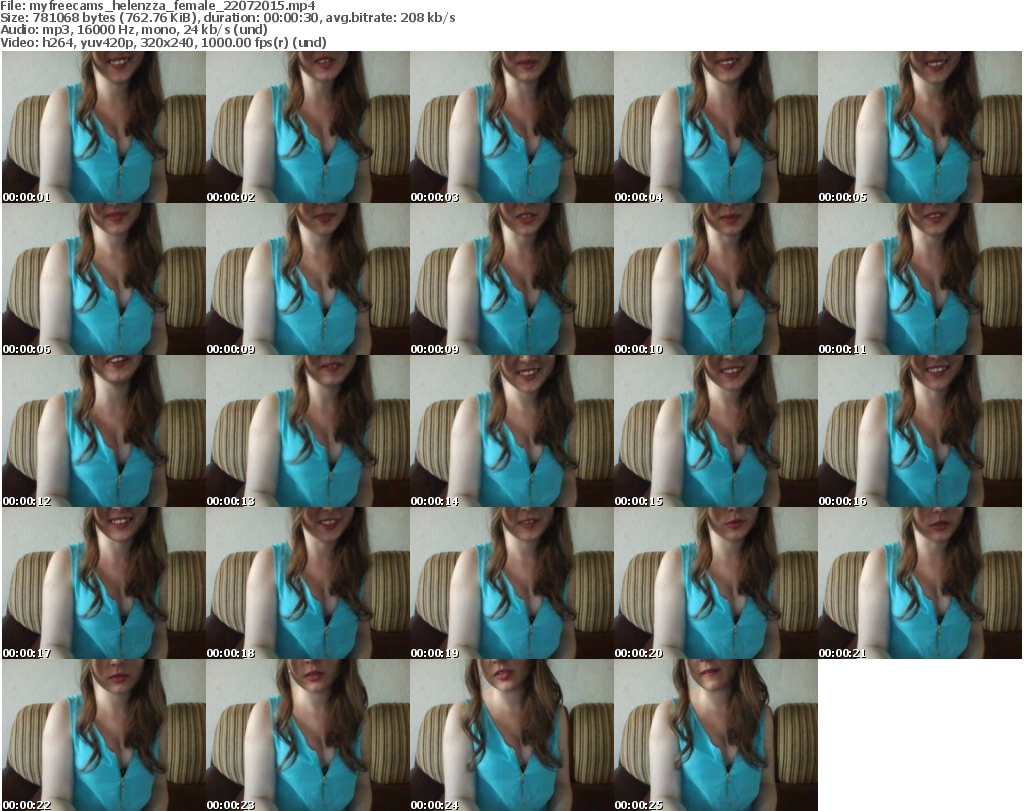Image resolution: width=1024 pixels, height=811 pixels.
Task: Select the frame at 00:00:11
Action: coord(920,279)
